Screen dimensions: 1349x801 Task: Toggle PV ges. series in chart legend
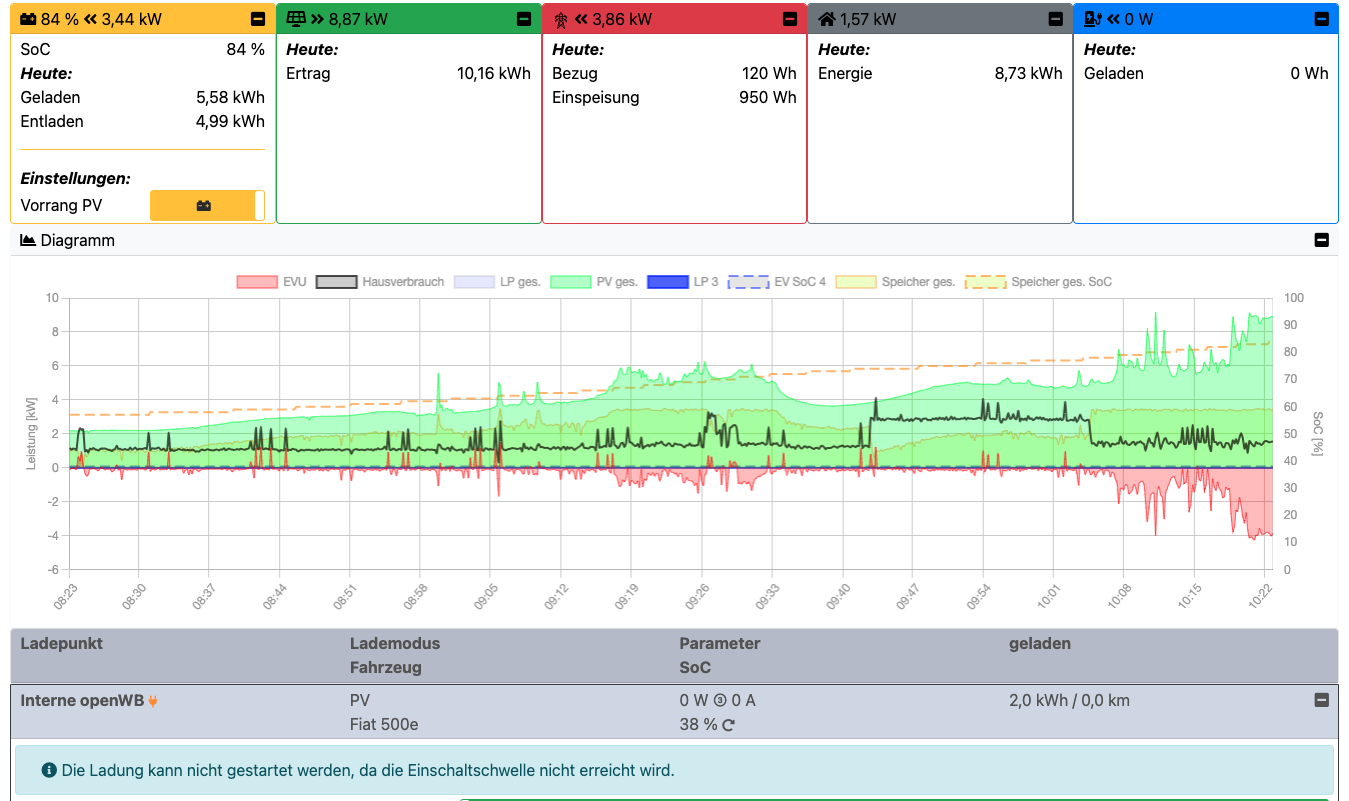(571, 282)
